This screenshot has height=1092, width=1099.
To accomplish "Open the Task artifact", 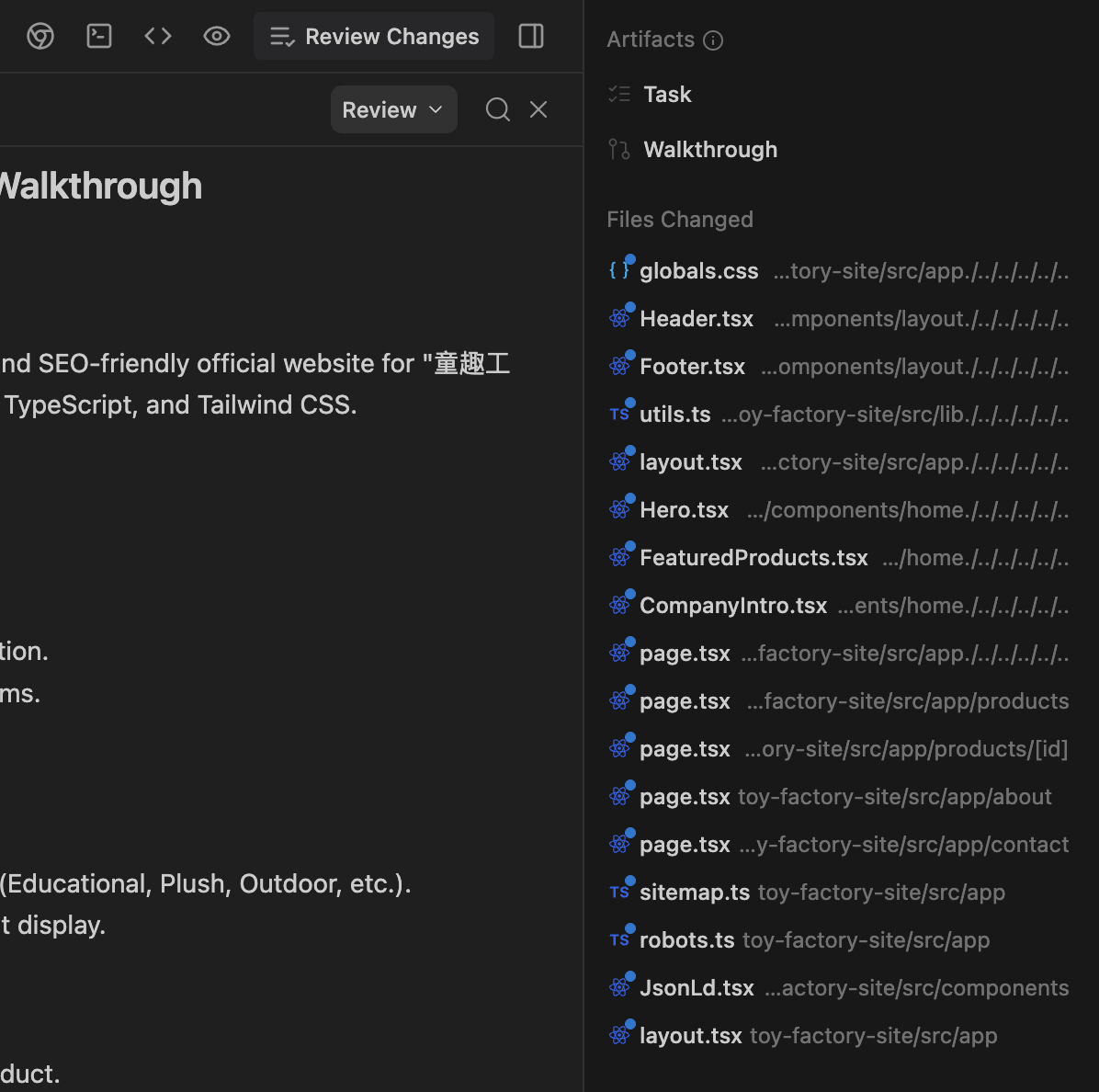I will coord(667,95).
